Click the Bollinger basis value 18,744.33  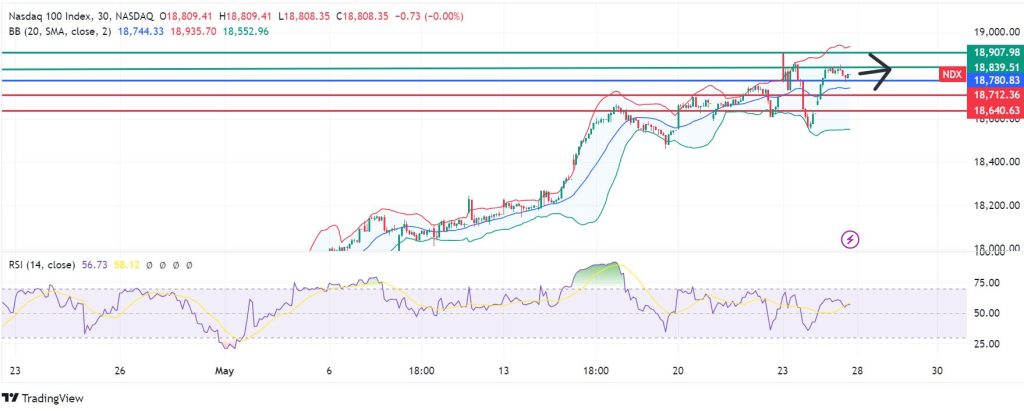(140, 31)
